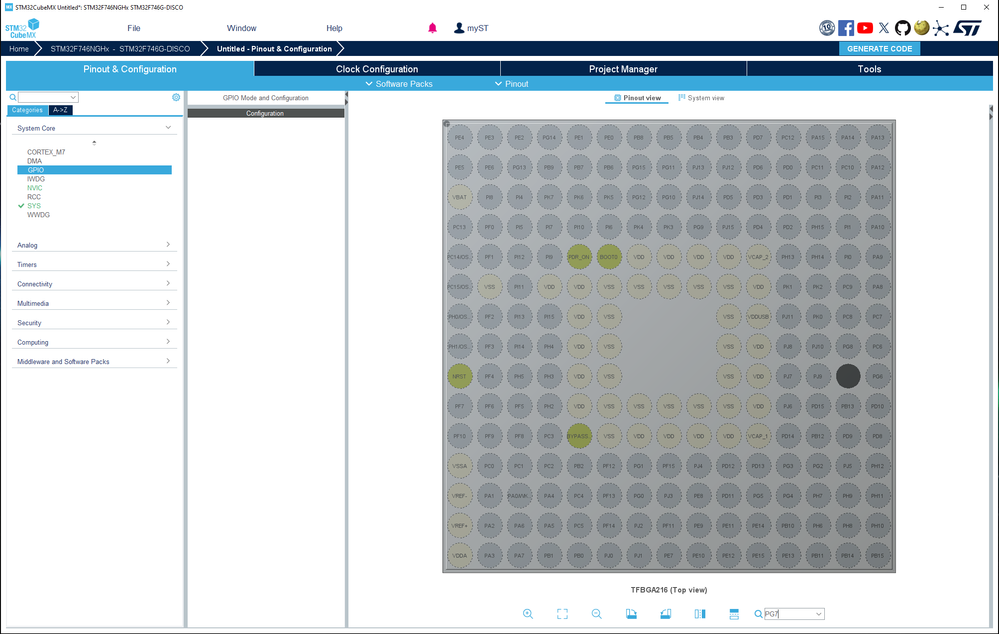Select DMA in System Core list

click(x=34, y=161)
